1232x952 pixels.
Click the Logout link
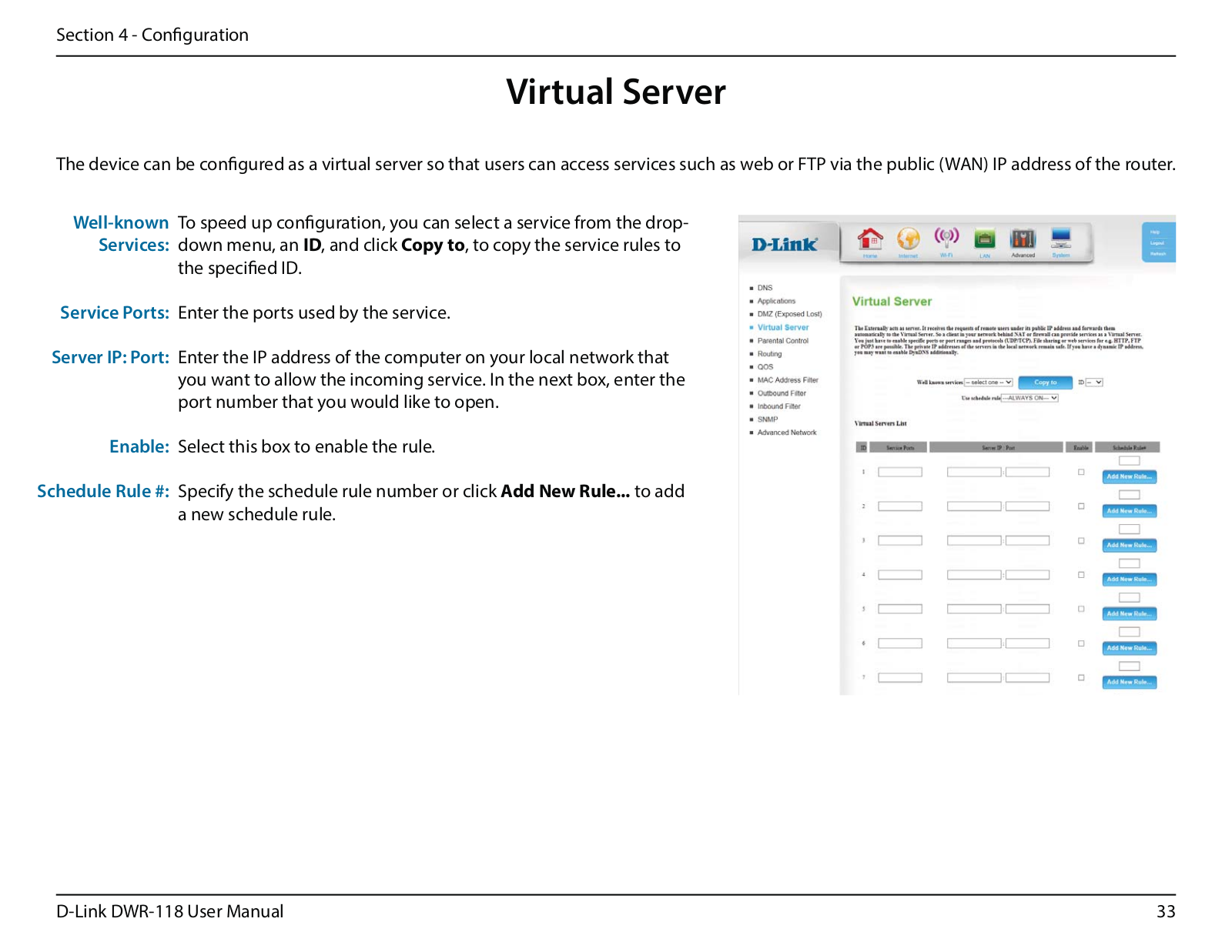[1157, 243]
